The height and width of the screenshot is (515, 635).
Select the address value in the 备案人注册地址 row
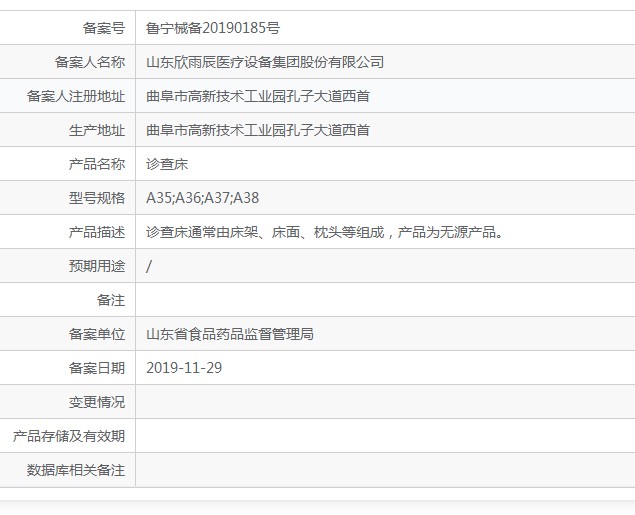click(x=258, y=96)
